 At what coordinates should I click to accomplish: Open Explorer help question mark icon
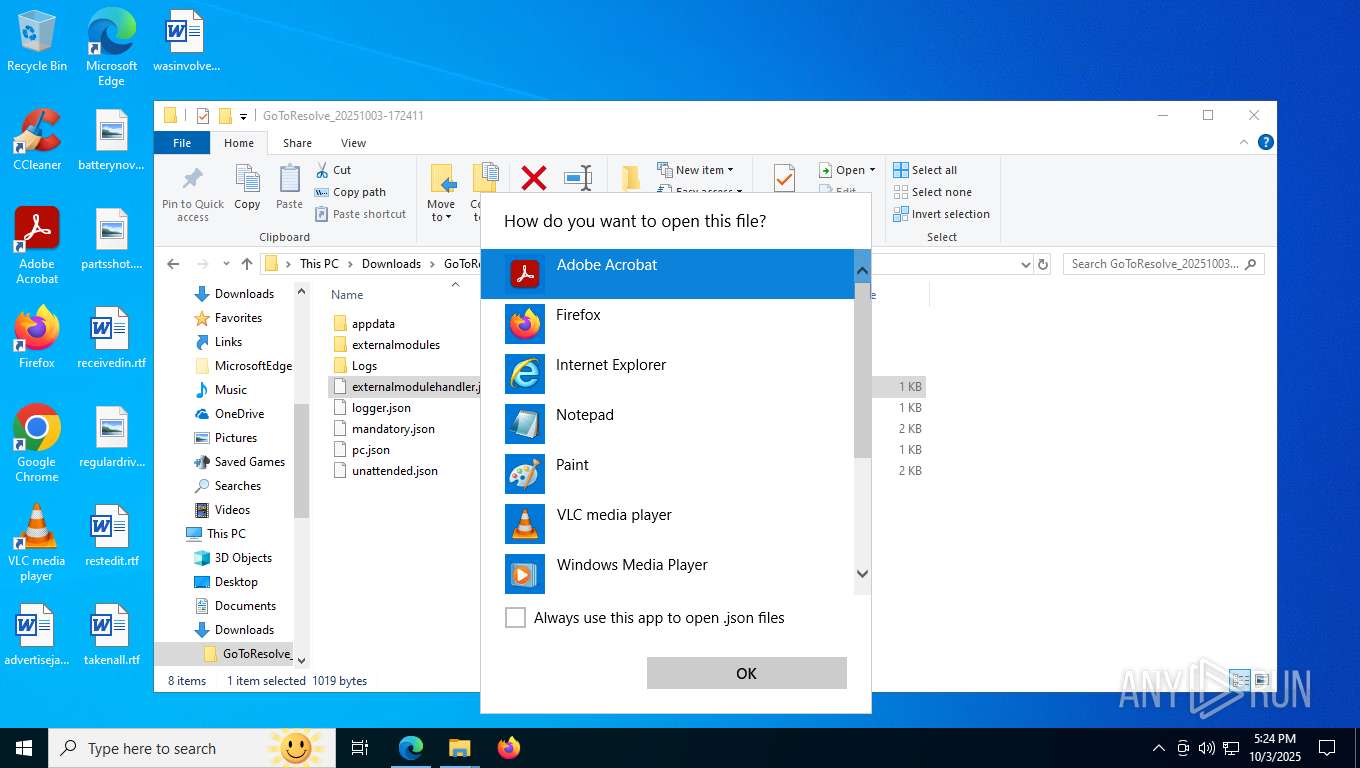click(1265, 143)
